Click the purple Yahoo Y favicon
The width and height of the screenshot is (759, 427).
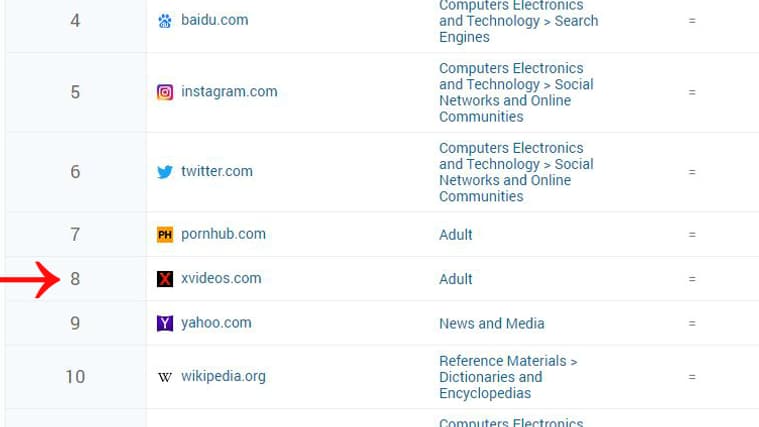pyautogui.click(x=165, y=323)
